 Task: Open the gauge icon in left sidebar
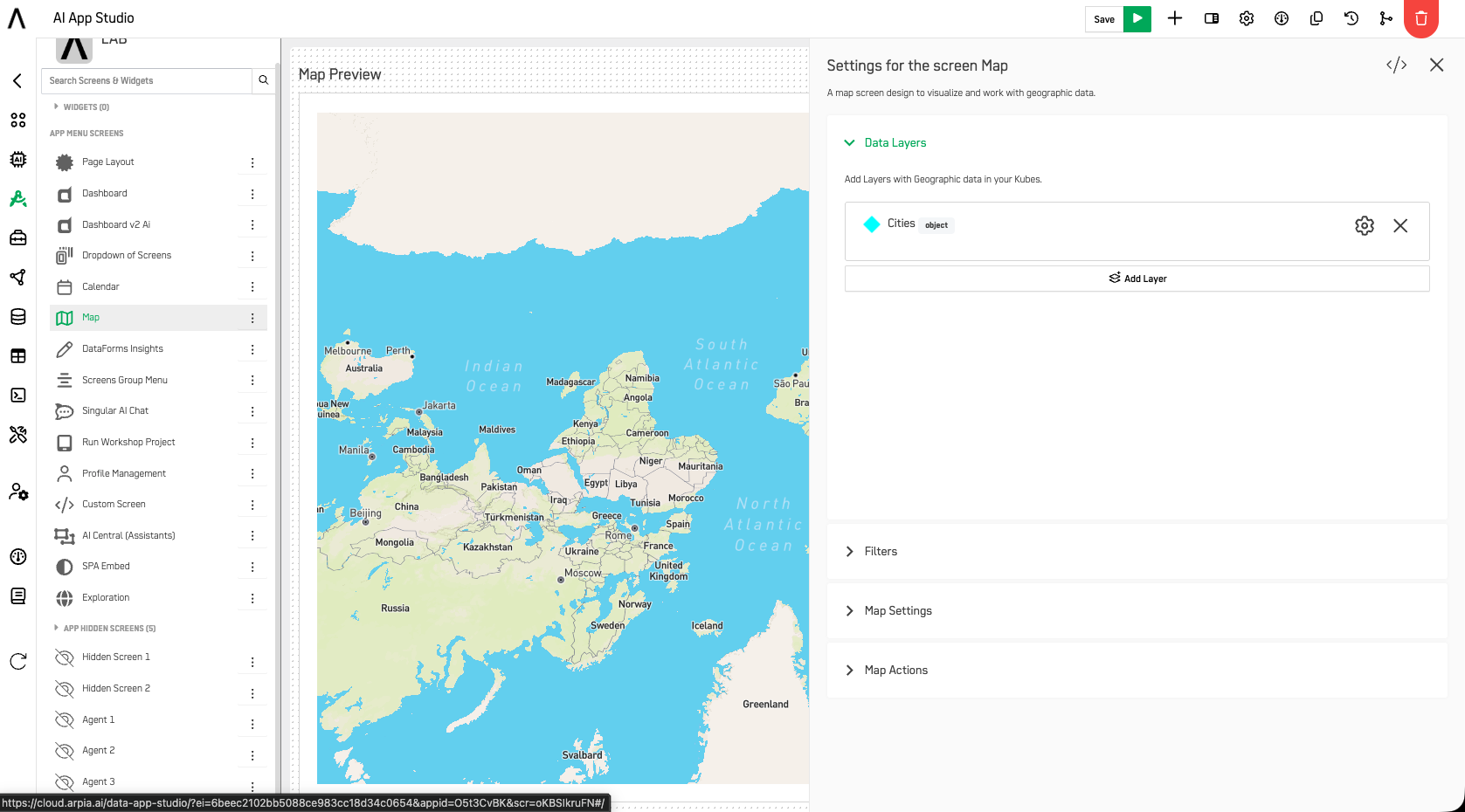17,556
